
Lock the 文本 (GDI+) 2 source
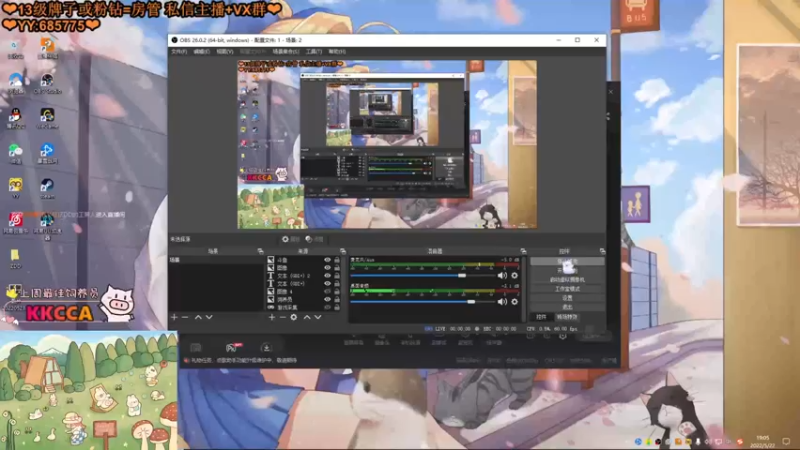(337, 276)
